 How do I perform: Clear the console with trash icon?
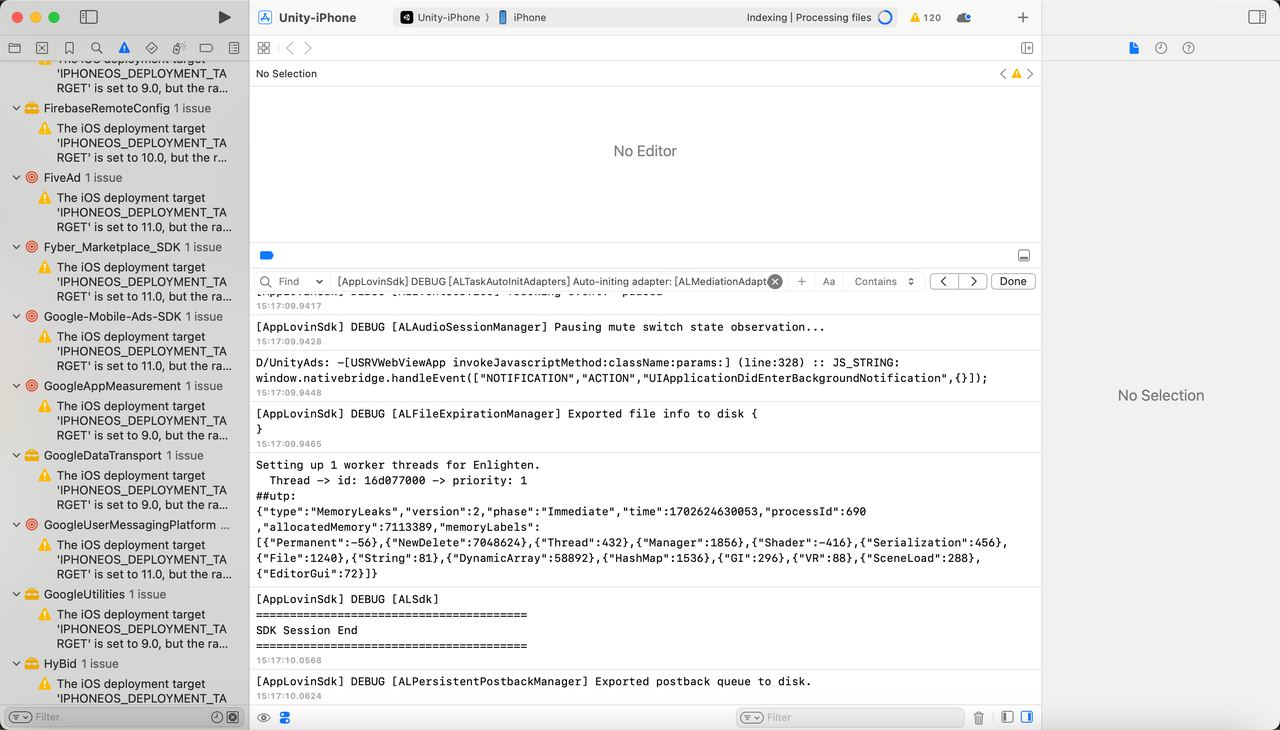979,717
